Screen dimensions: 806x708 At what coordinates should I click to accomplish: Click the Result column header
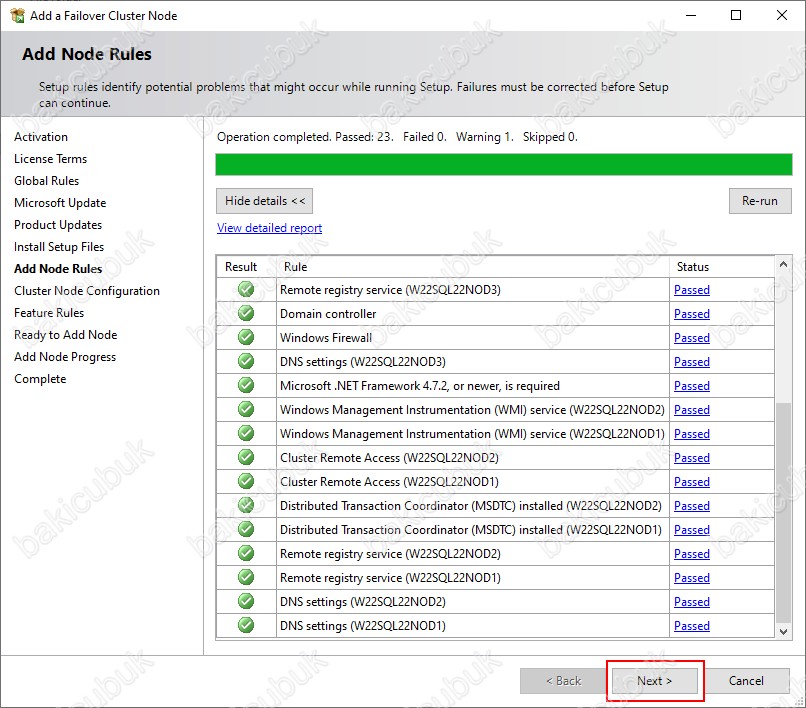coord(246,267)
